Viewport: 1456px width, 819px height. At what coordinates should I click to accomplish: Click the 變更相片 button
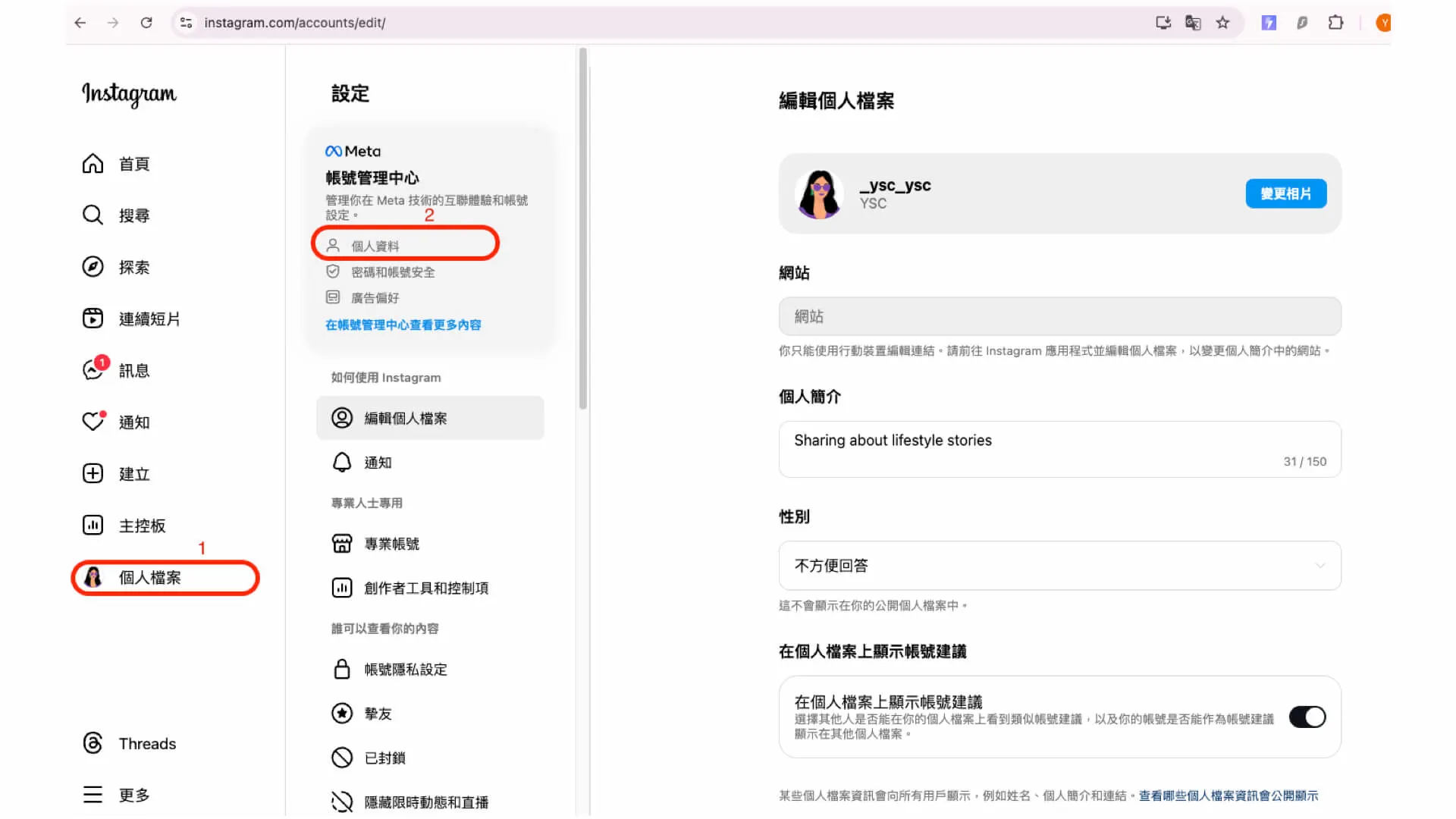point(1286,193)
